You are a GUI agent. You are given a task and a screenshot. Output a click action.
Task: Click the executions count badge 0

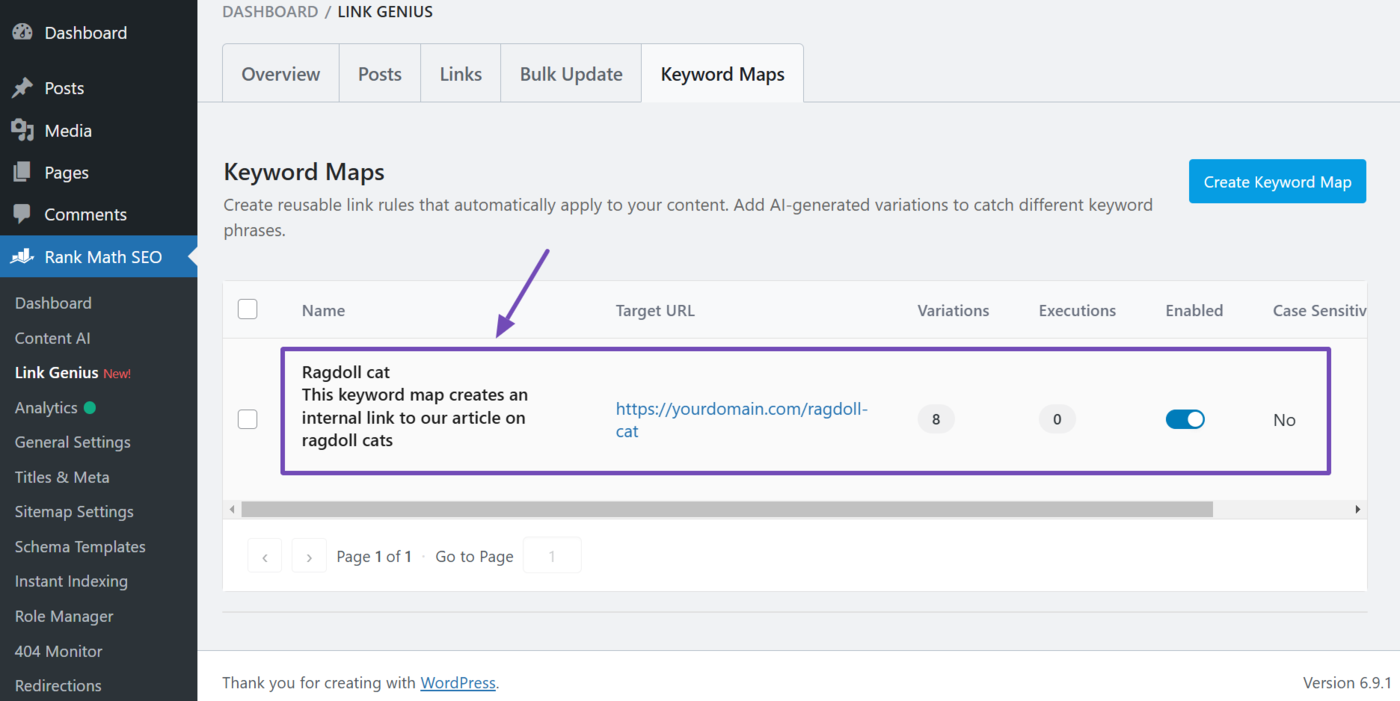pos(1057,419)
